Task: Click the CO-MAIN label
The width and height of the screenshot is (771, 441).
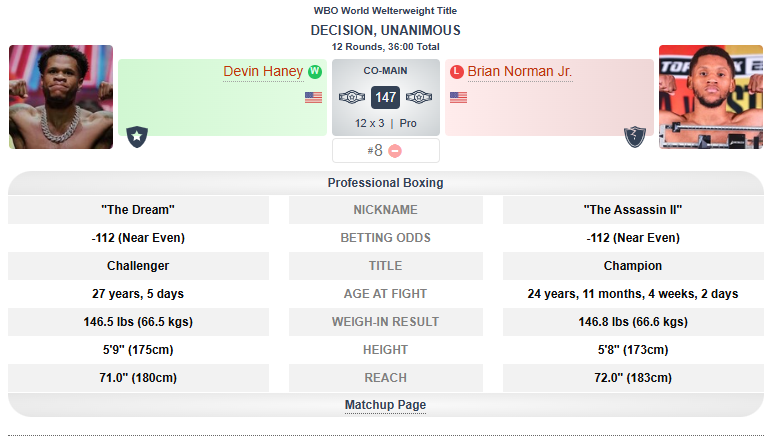Action: [x=385, y=72]
